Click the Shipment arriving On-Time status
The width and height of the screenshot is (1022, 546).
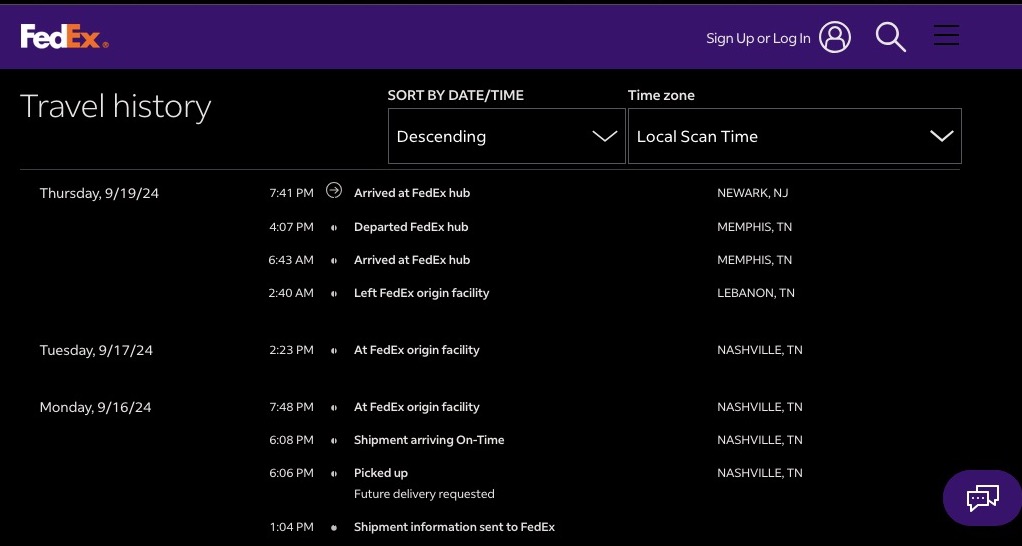pyautogui.click(x=429, y=440)
